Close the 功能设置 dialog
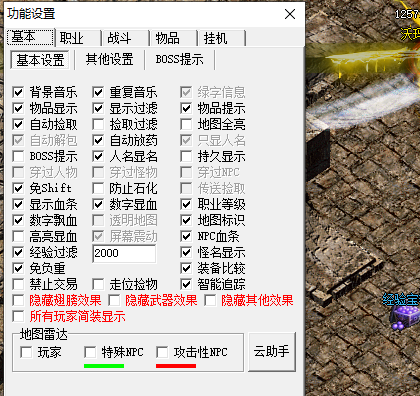Viewport: 420px width, 396px height. point(290,14)
